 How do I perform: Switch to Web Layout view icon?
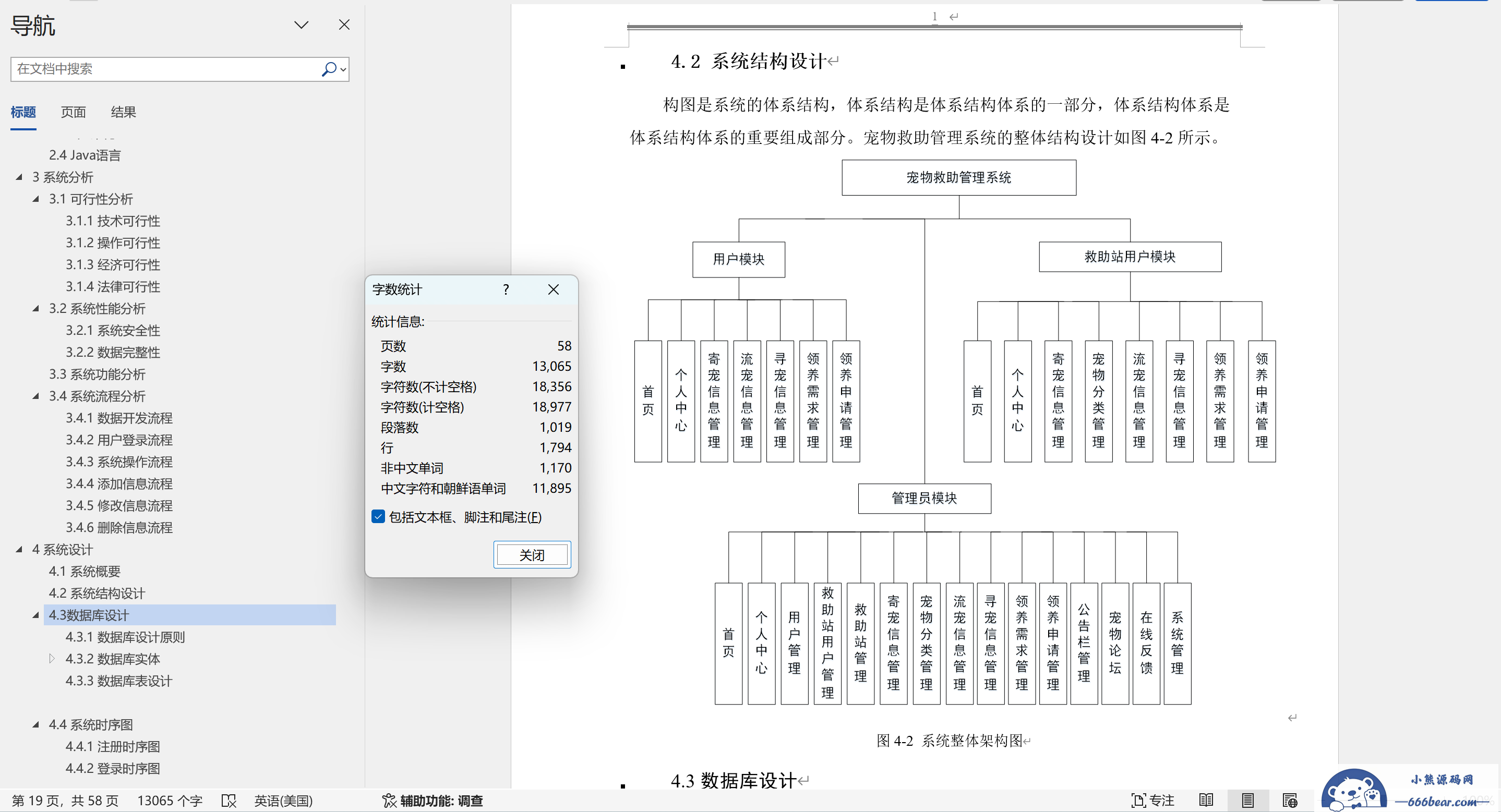tap(1290, 800)
